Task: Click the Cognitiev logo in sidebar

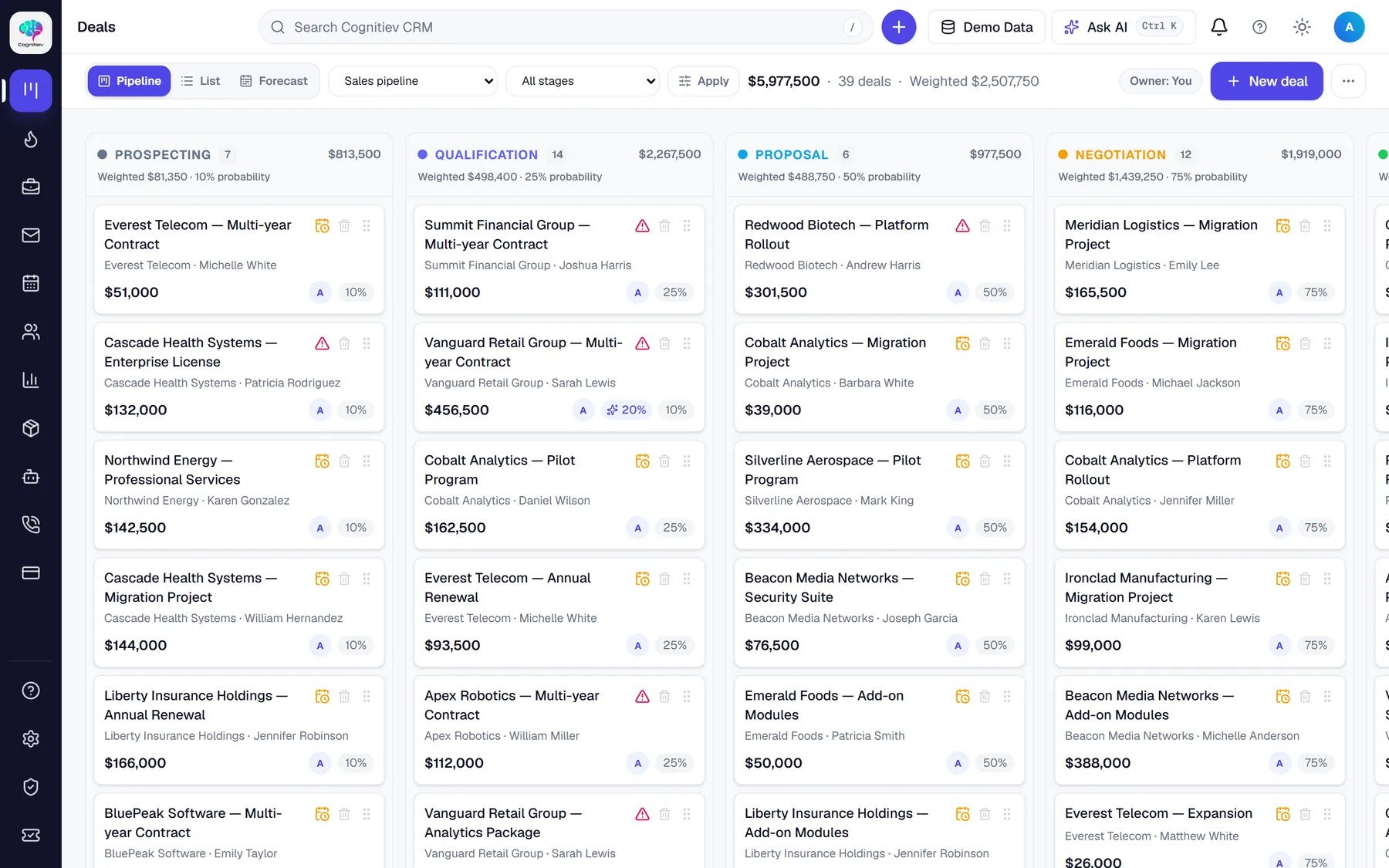Action: [x=31, y=32]
